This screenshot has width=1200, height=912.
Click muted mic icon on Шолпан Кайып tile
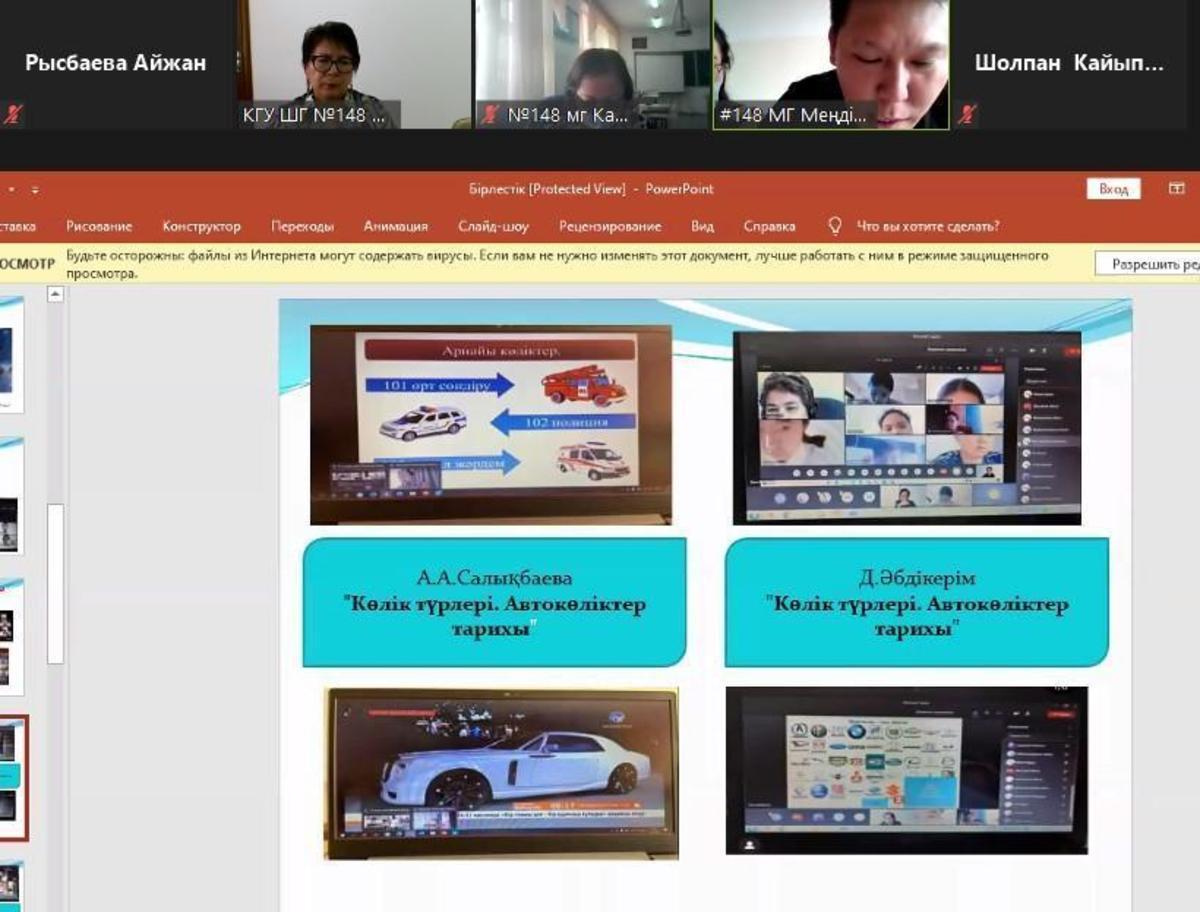(966, 114)
